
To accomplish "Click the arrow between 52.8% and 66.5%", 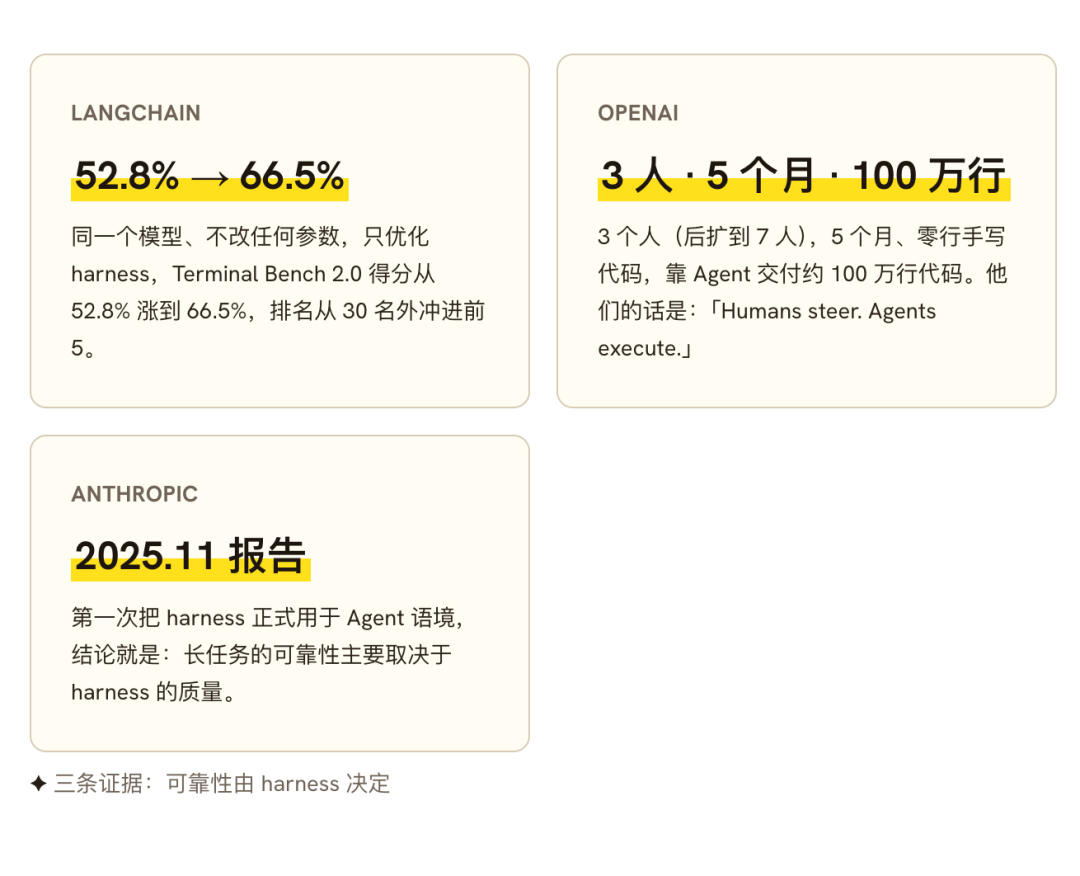I will 209,178.
